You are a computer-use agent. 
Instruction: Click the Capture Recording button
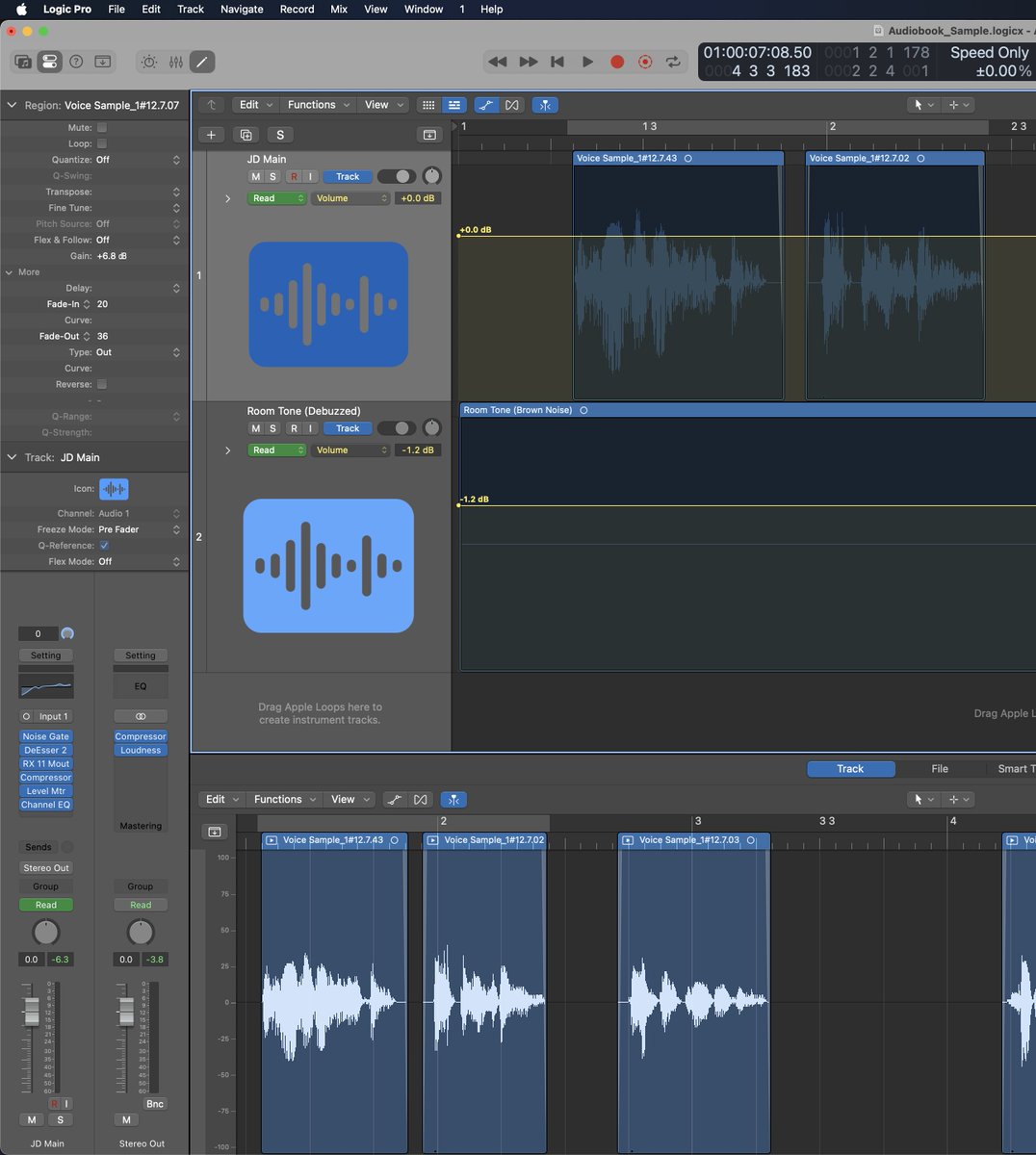(x=645, y=62)
